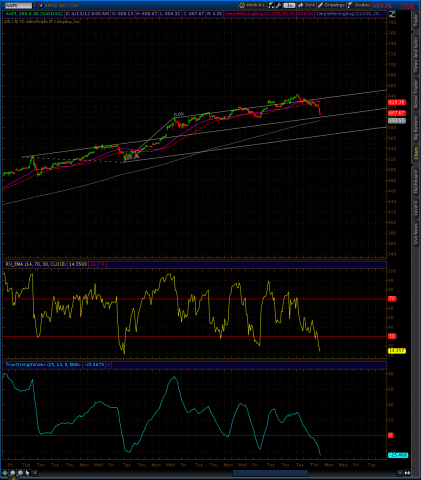Expand the RSI_EMA study label header

[x=36, y=264]
